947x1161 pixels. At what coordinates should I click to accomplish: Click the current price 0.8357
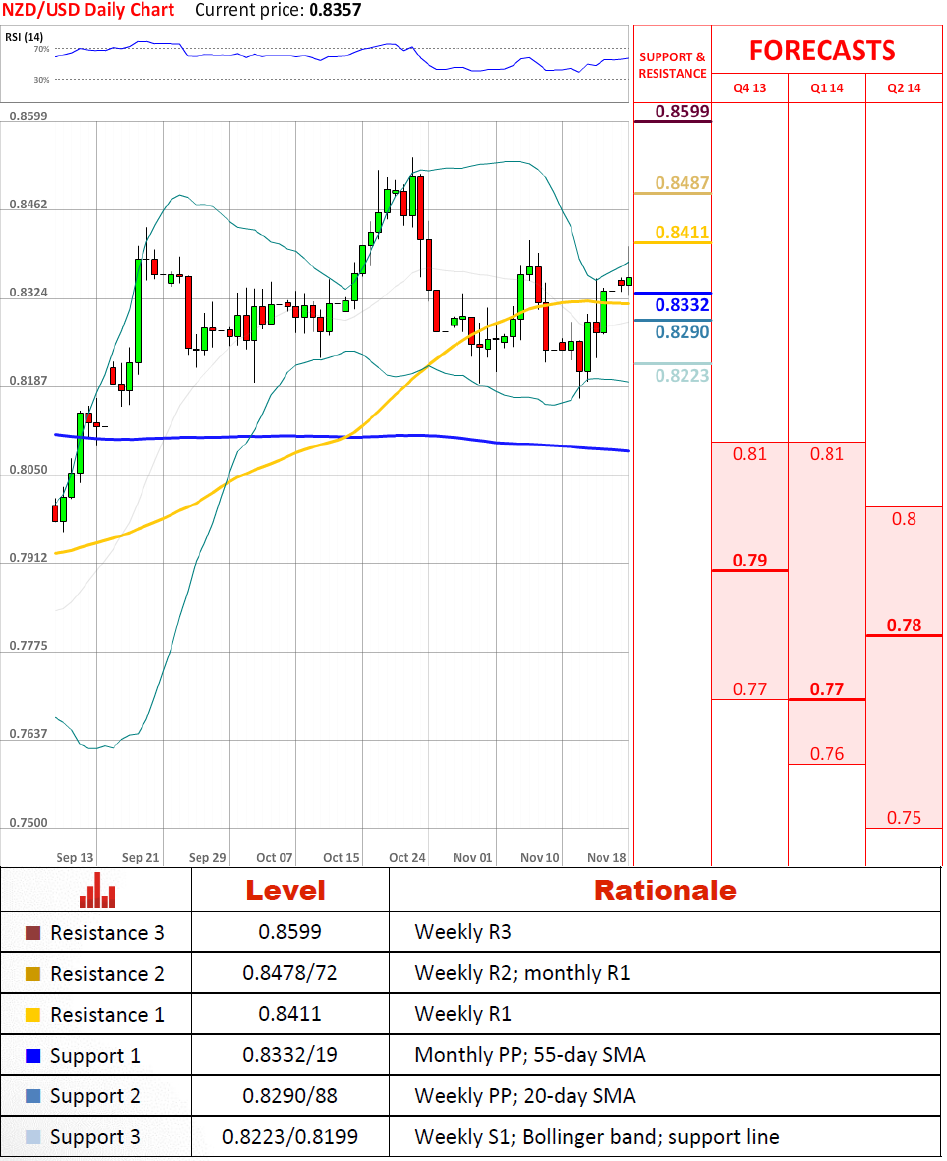[335, 10]
